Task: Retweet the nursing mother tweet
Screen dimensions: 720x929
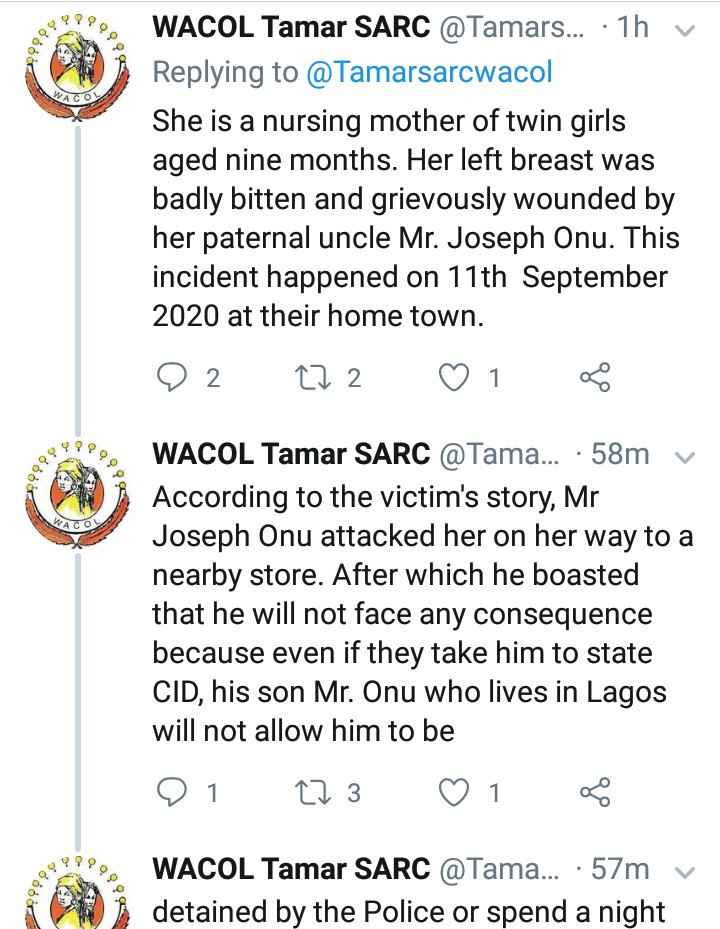Action: 312,377
